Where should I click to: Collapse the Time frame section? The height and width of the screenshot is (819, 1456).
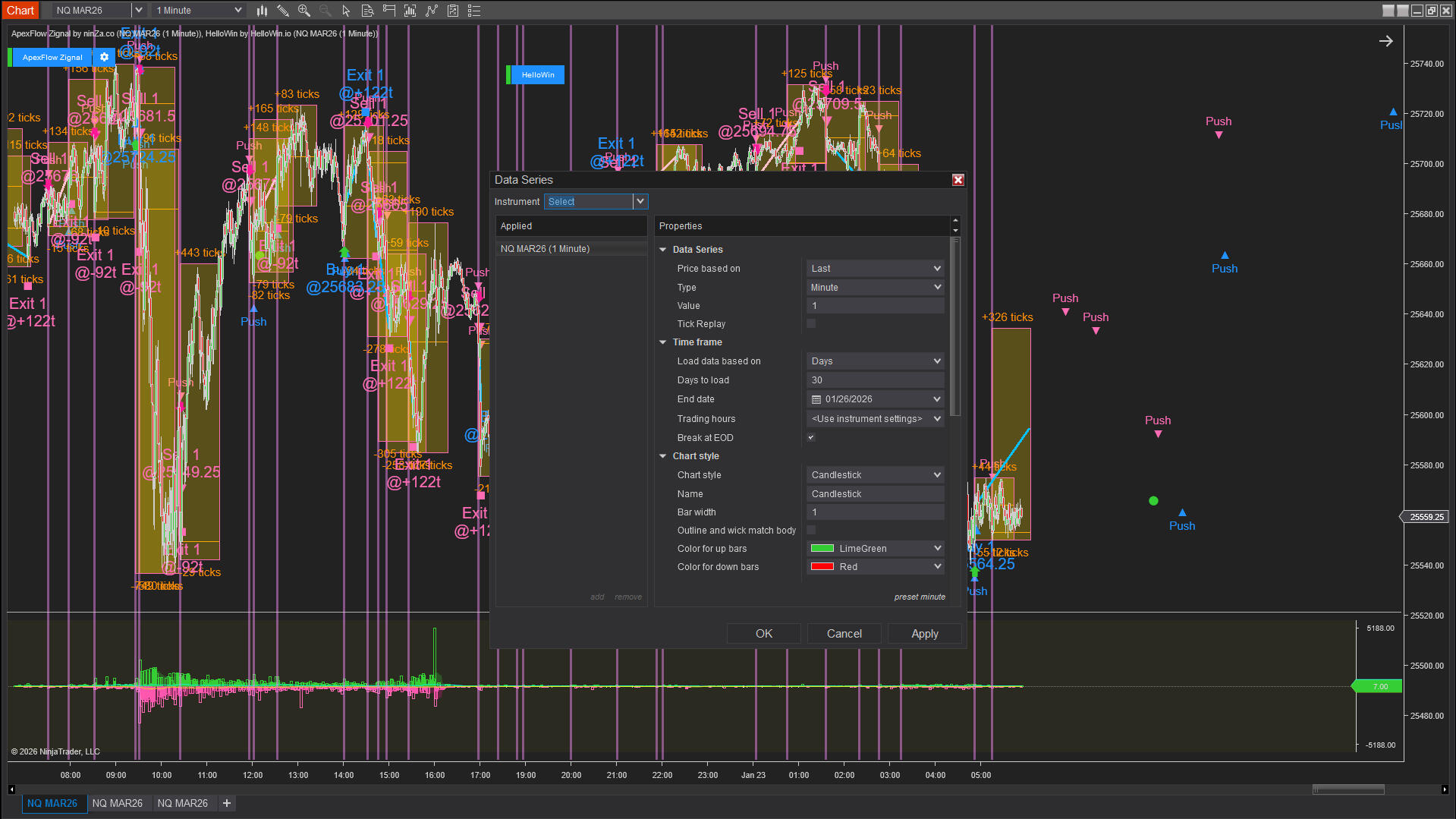[x=663, y=342]
